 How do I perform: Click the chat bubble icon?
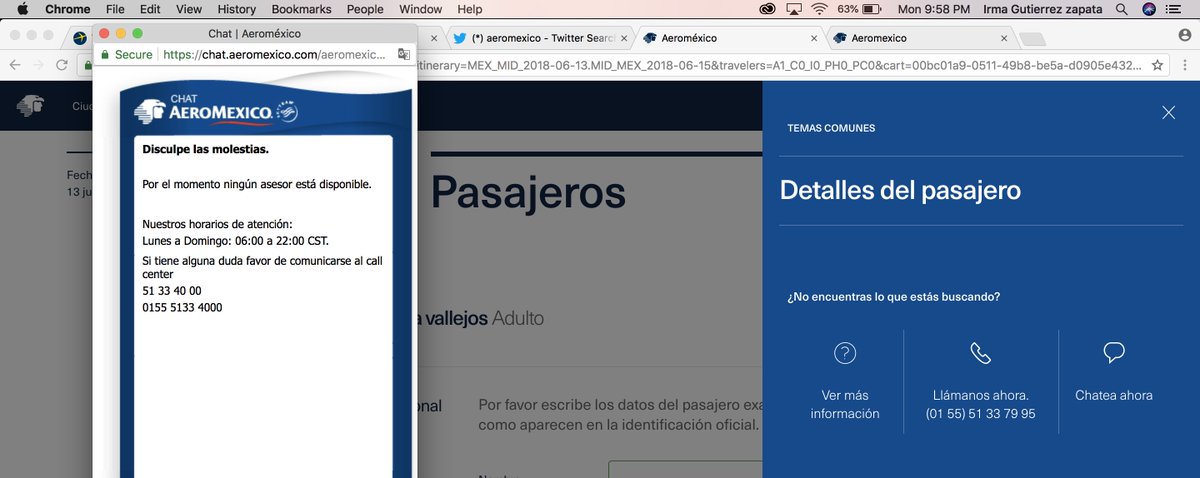click(1114, 353)
